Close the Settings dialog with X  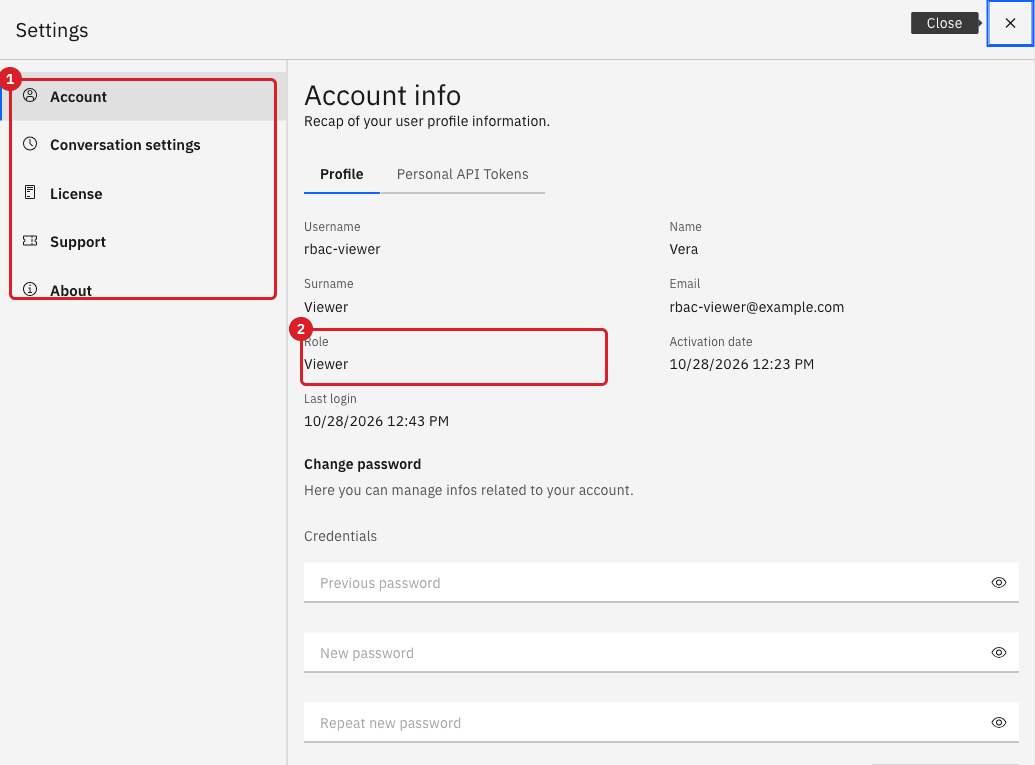(1010, 23)
